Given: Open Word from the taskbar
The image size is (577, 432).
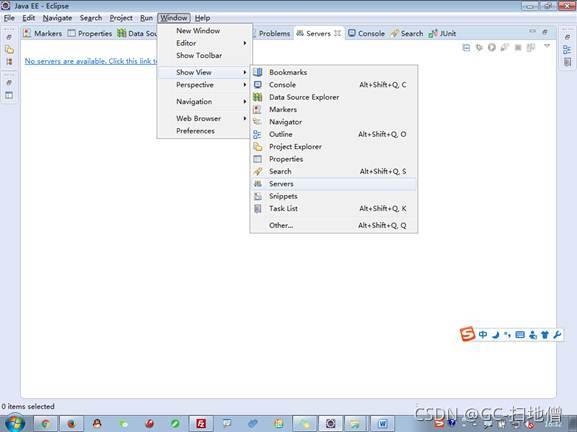Looking at the screenshot, I should click(x=382, y=424).
